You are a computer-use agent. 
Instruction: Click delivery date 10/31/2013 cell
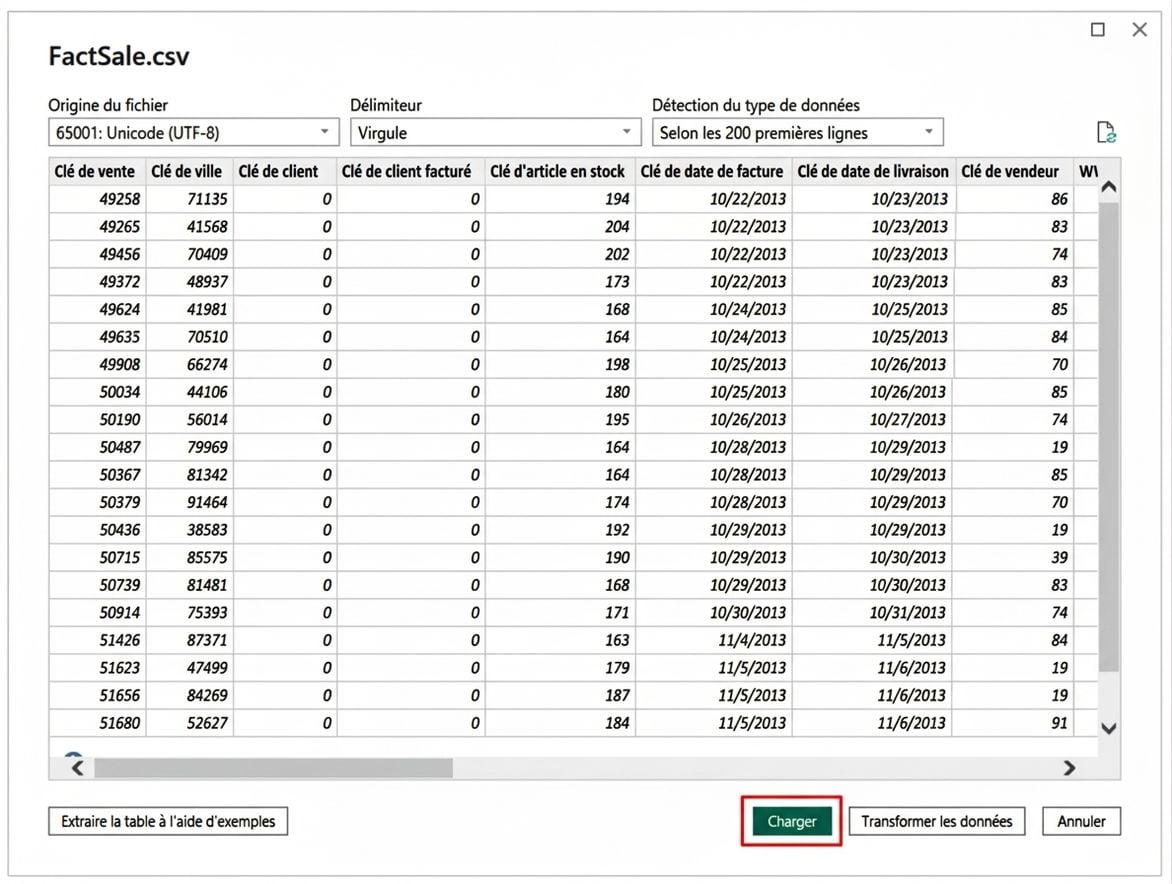point(874,613)
